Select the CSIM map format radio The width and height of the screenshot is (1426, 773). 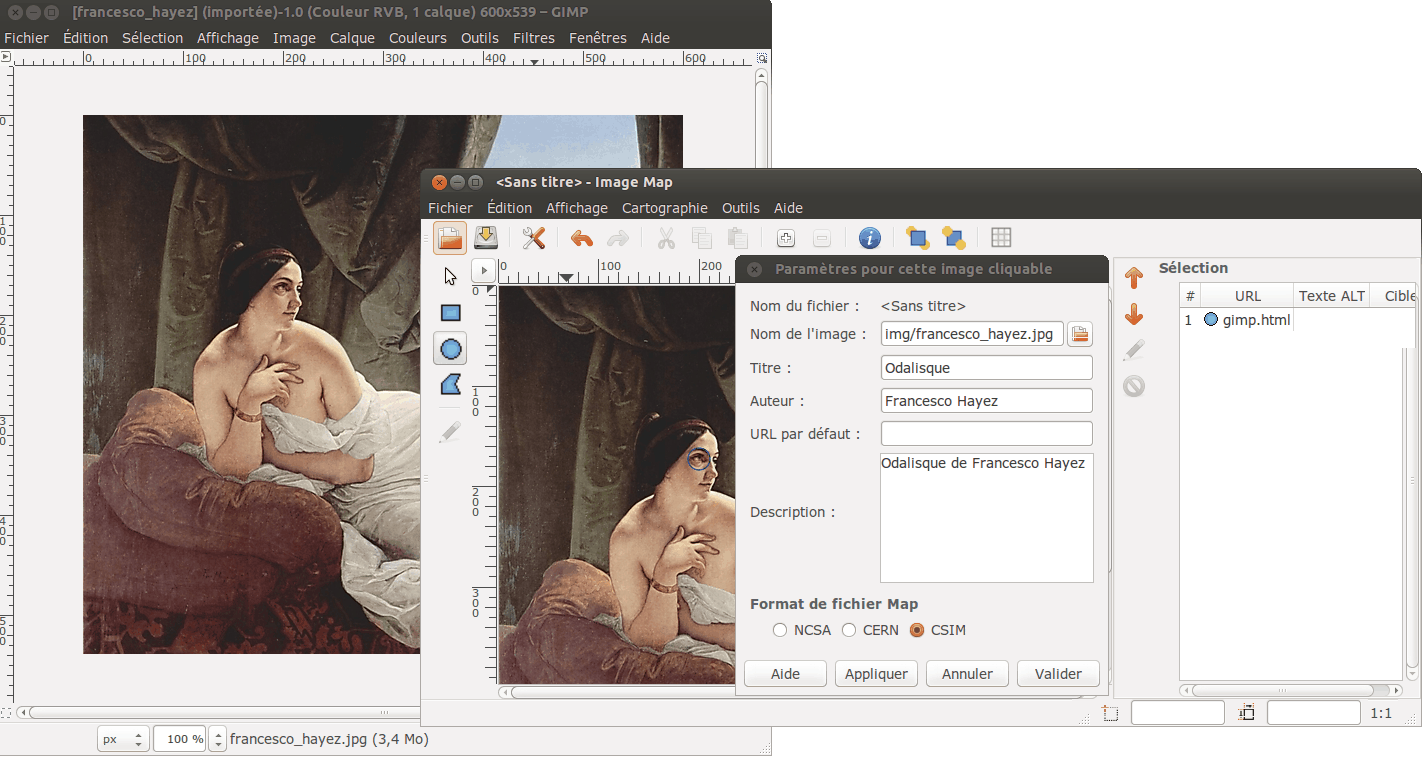[917, 630]
